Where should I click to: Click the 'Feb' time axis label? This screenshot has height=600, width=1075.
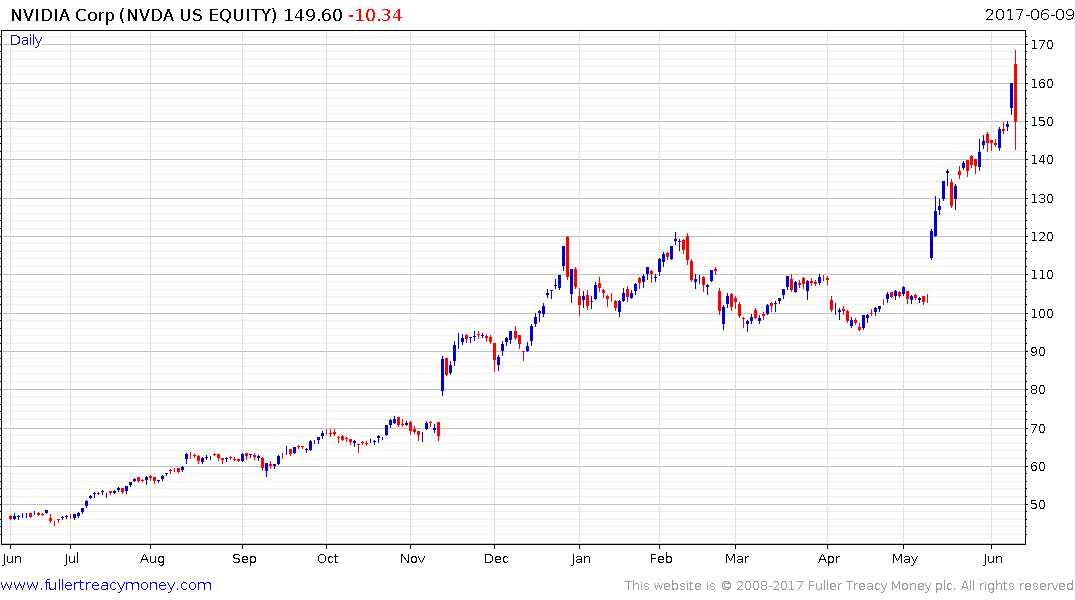pos(661,559)
